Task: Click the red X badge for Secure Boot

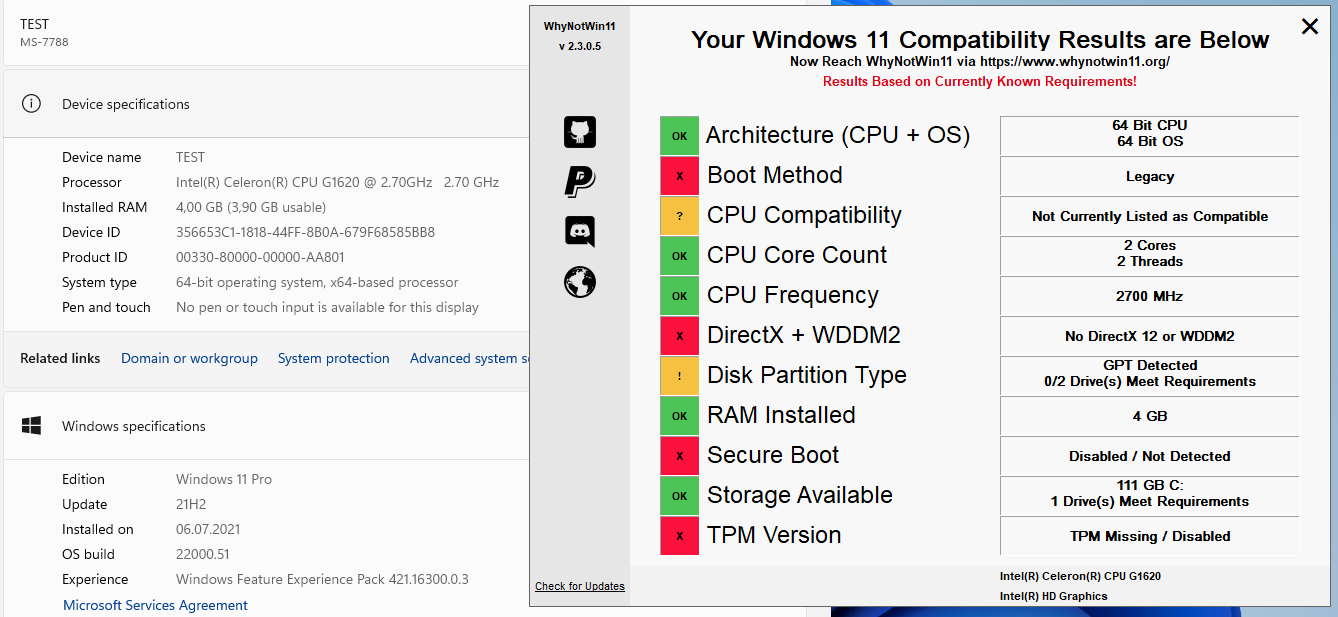Action: (x=680, y=455)
